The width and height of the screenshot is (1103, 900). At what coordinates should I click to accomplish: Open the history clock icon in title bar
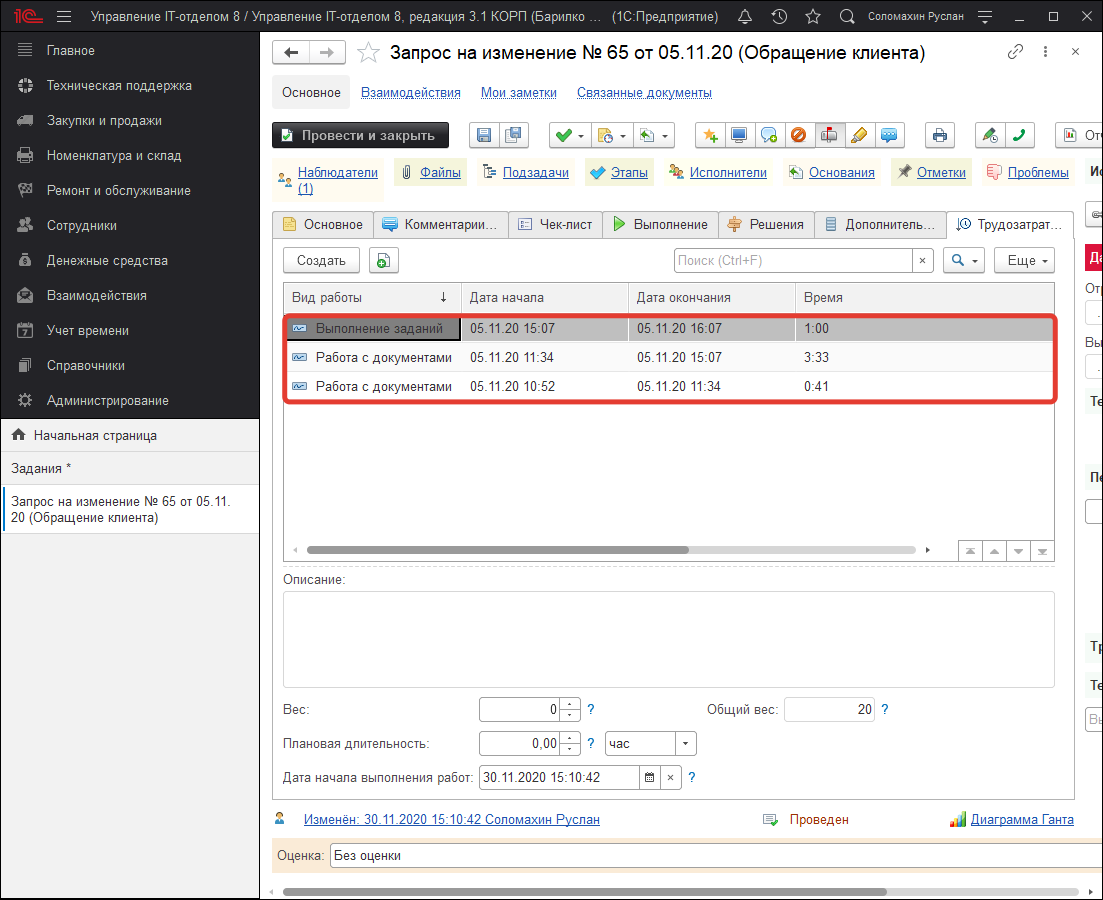tap(779, 17)
